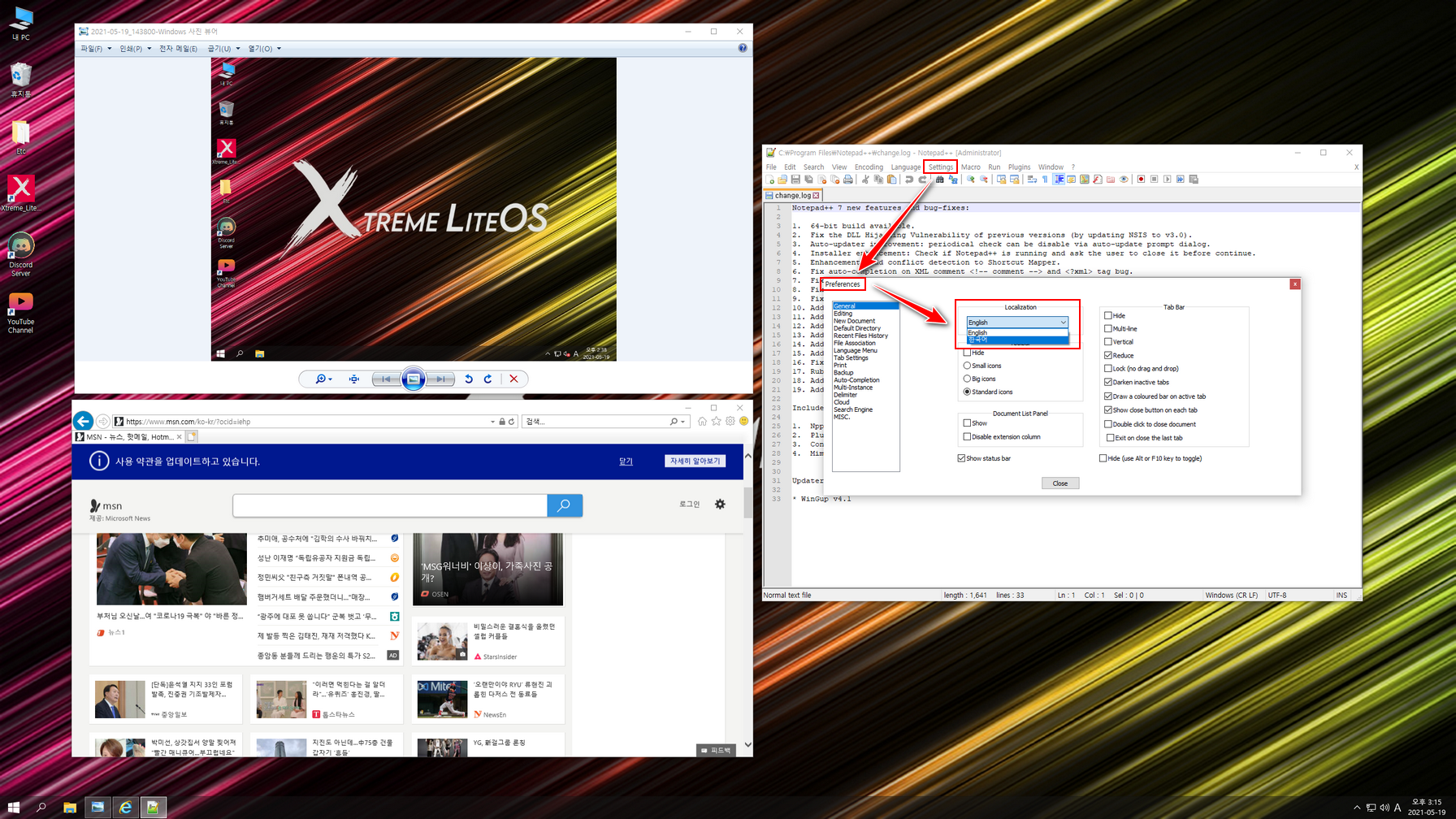Click the Undo arrow in Notepad++ toolbar
The width and height of the screenshot is (1456, 819).
[x=909, y=180]
